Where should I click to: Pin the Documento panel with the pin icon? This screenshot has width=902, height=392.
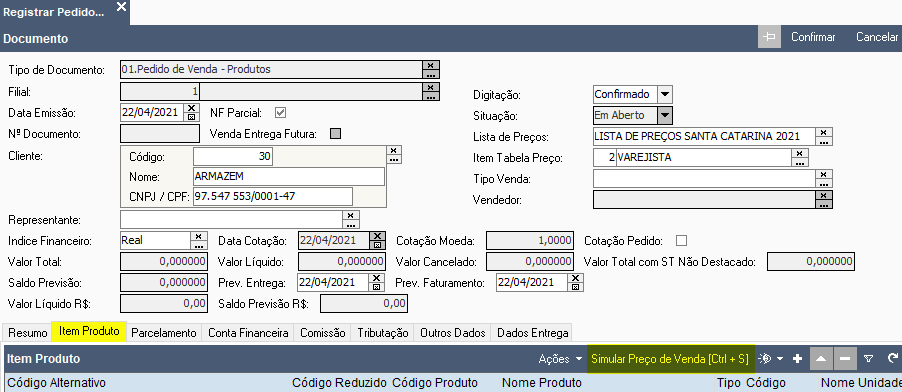pyautogui.click(x=769, y=37)
